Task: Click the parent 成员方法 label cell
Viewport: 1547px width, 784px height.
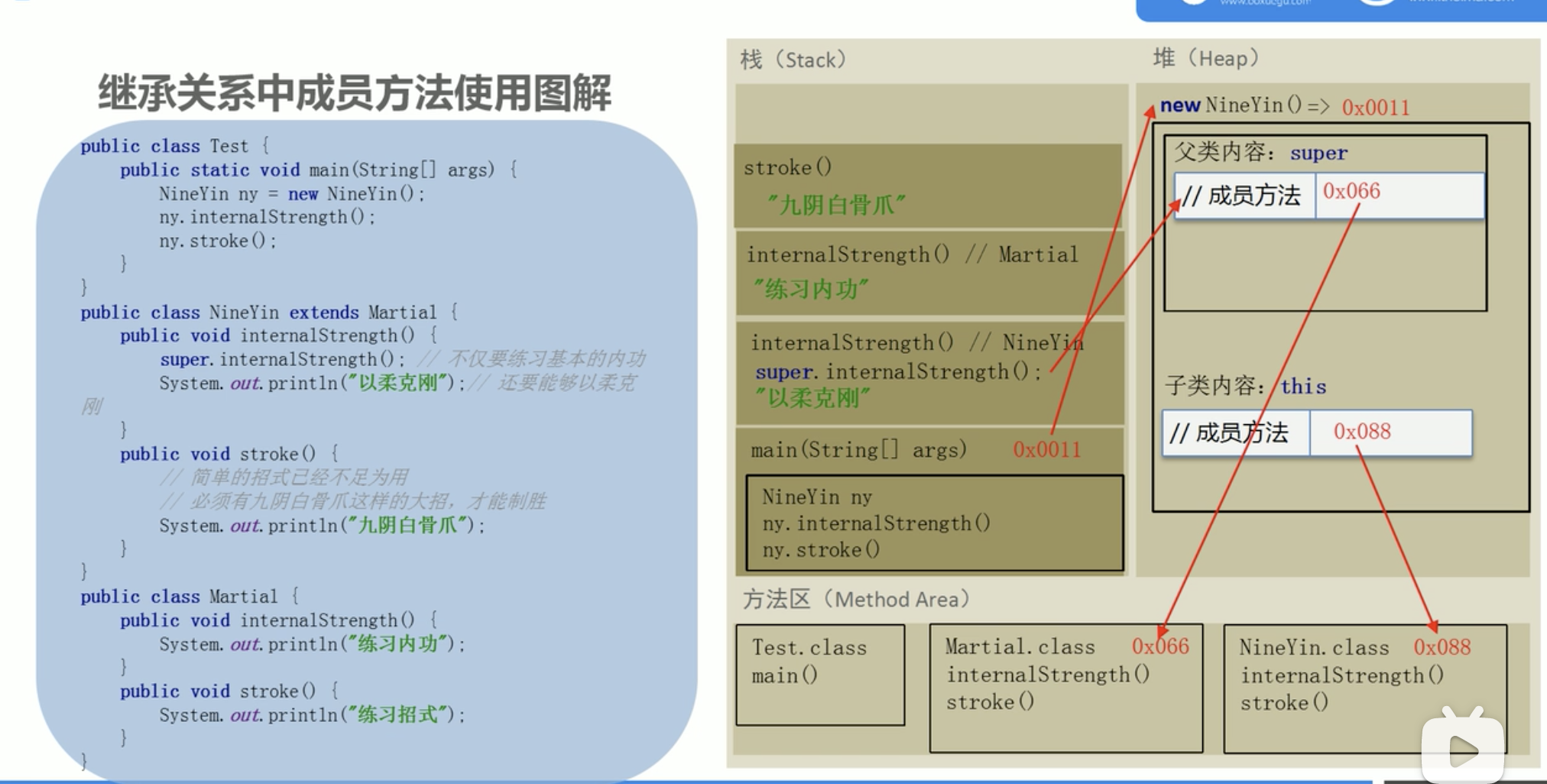Action: pyautogui.click(x=1244, y=196)
